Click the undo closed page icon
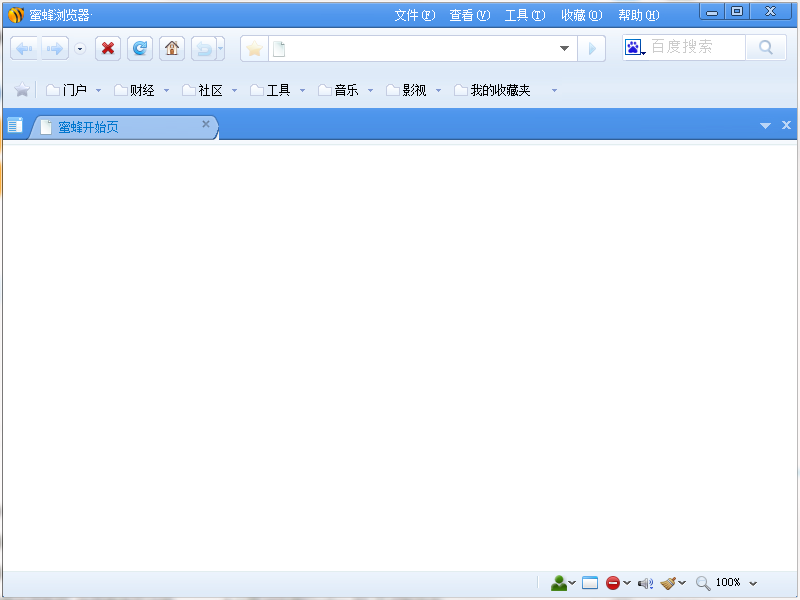 (203, 48)
